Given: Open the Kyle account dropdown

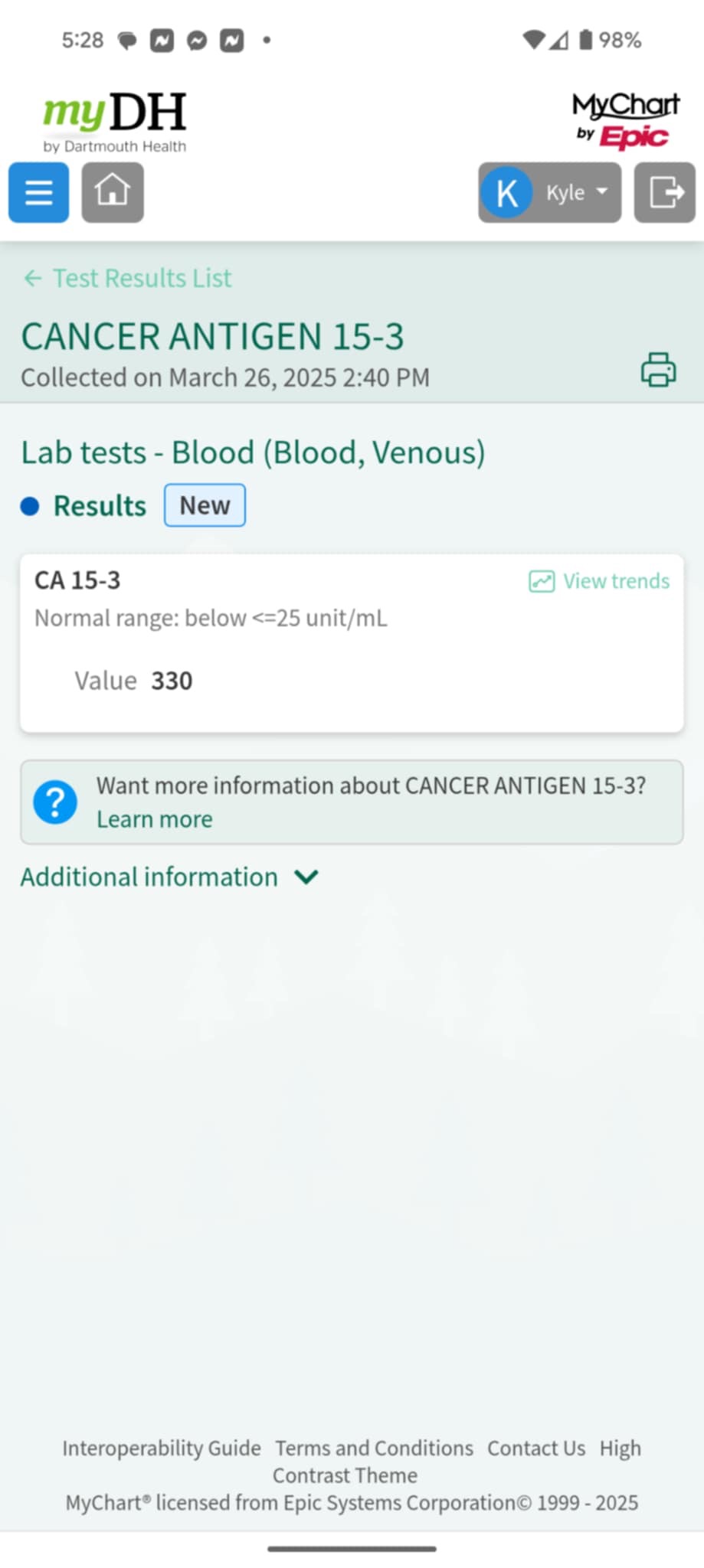Looking at the screenshot, I should [x=549, y=192].
